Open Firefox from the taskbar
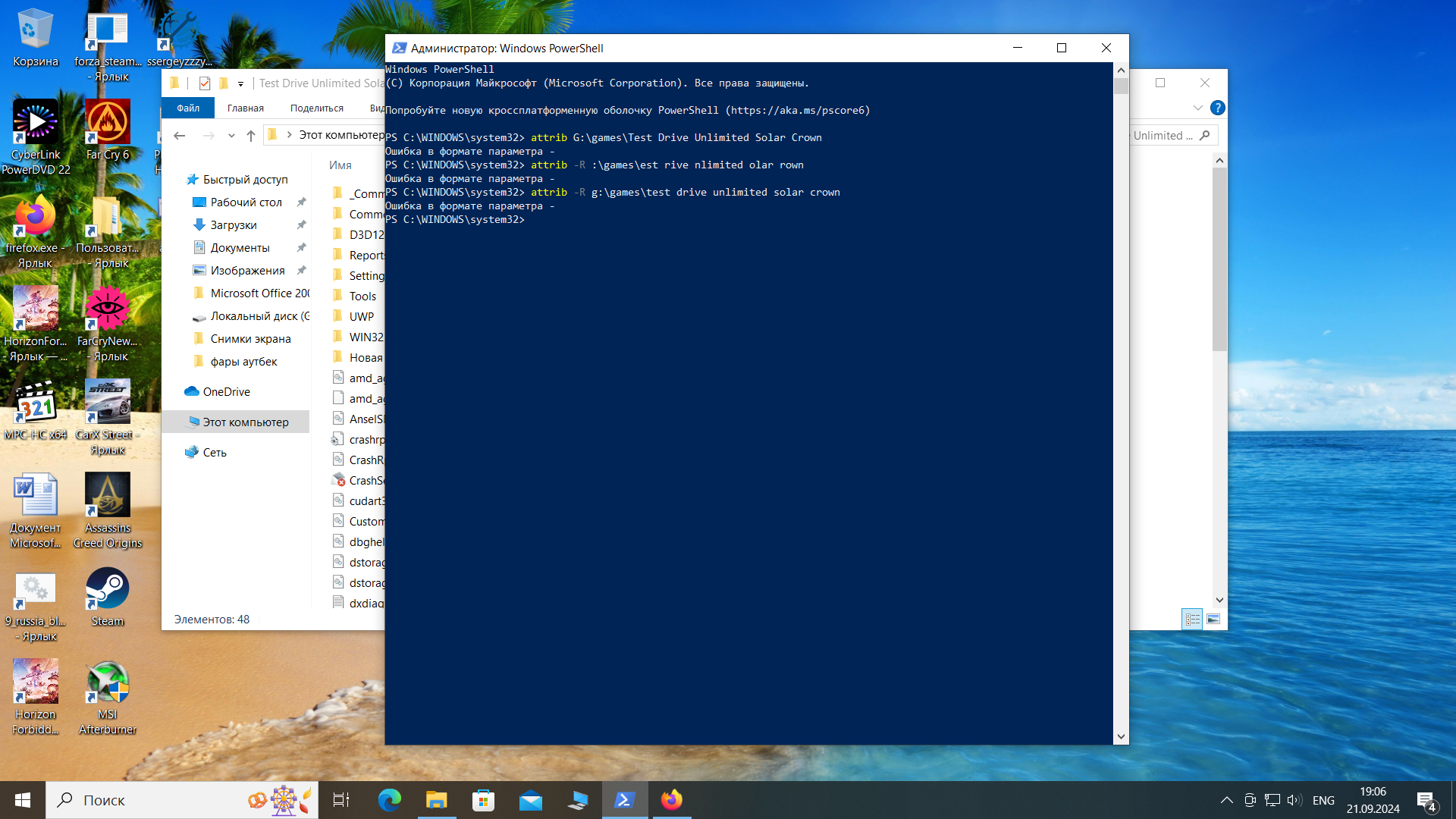 (x=672, y=800)
